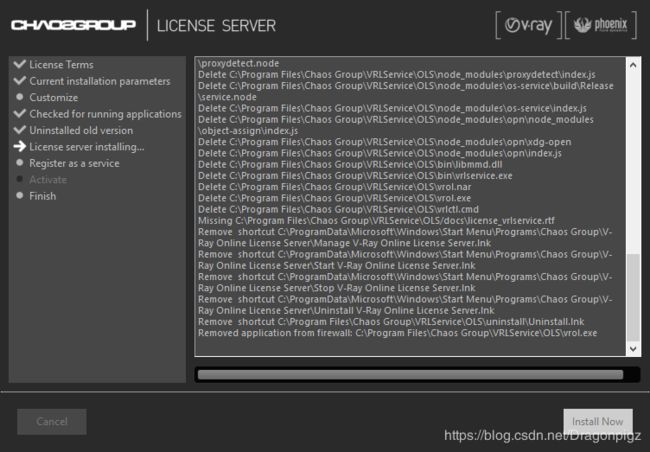Image resolution: width=650 pixels, height=452 pixels.
Task: Click the Chaos Group logo
Action: 73,24
